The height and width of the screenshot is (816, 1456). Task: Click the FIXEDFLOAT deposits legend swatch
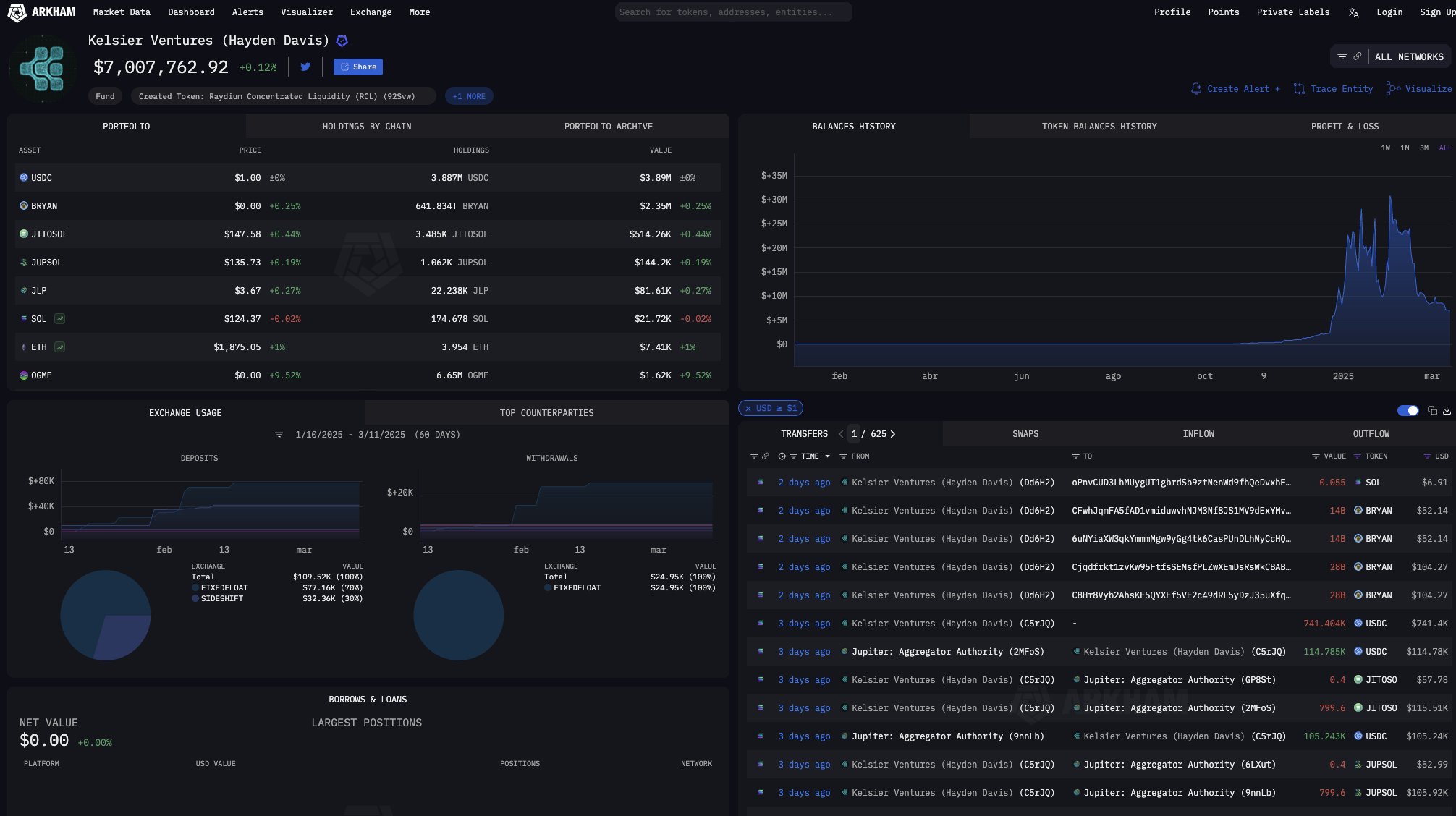pos(195,588)
